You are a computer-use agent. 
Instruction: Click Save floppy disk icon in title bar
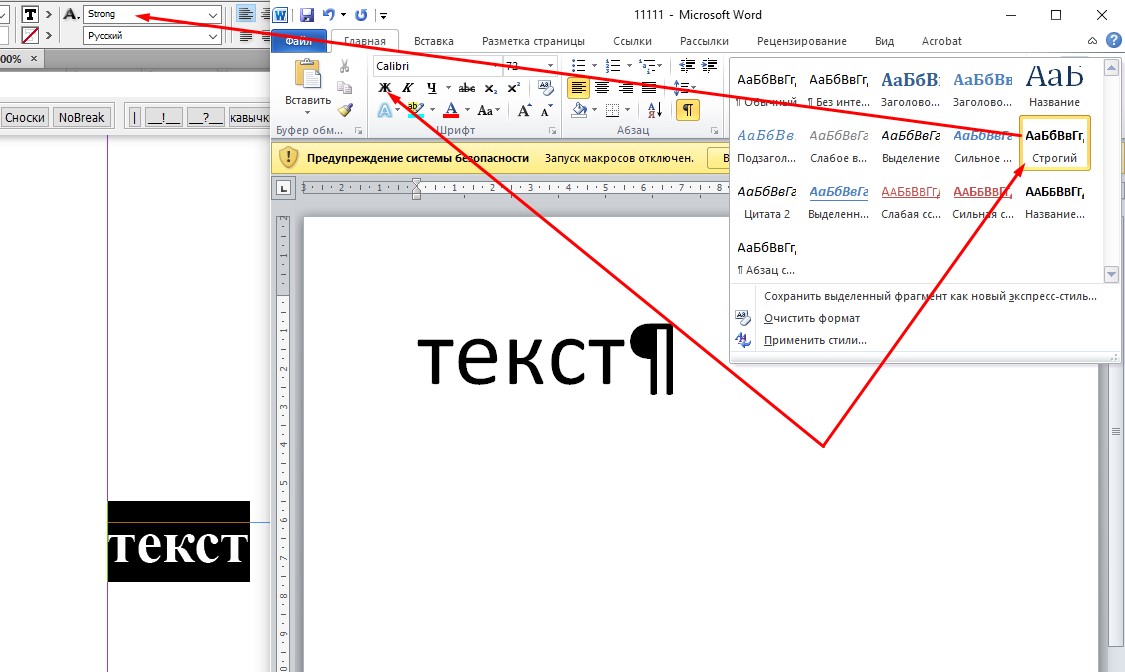[x=307, y=15]
